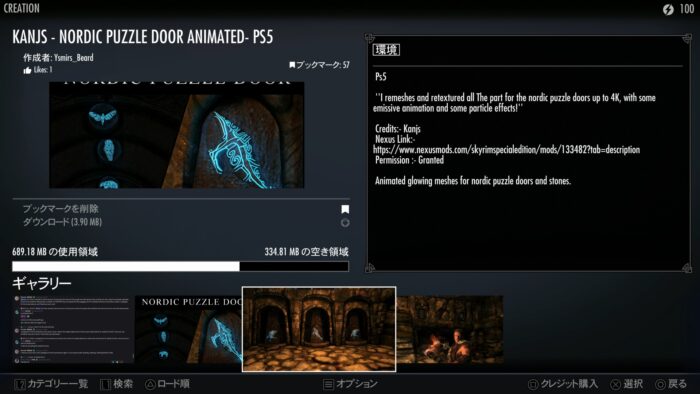The image size is (700, 394).
Task: Click the credits lightning bolt icon
Action: (668, 9)
